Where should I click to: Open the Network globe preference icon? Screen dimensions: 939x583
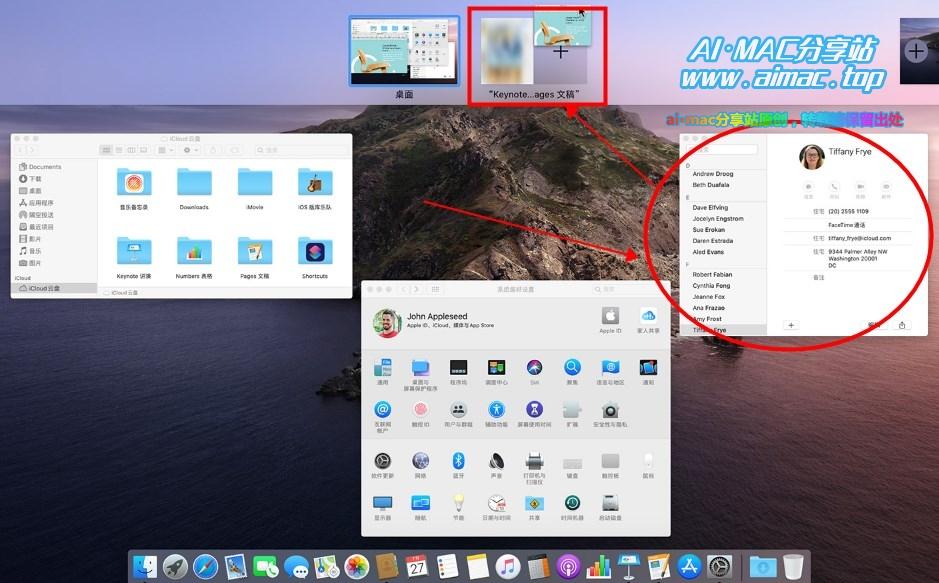420,461
